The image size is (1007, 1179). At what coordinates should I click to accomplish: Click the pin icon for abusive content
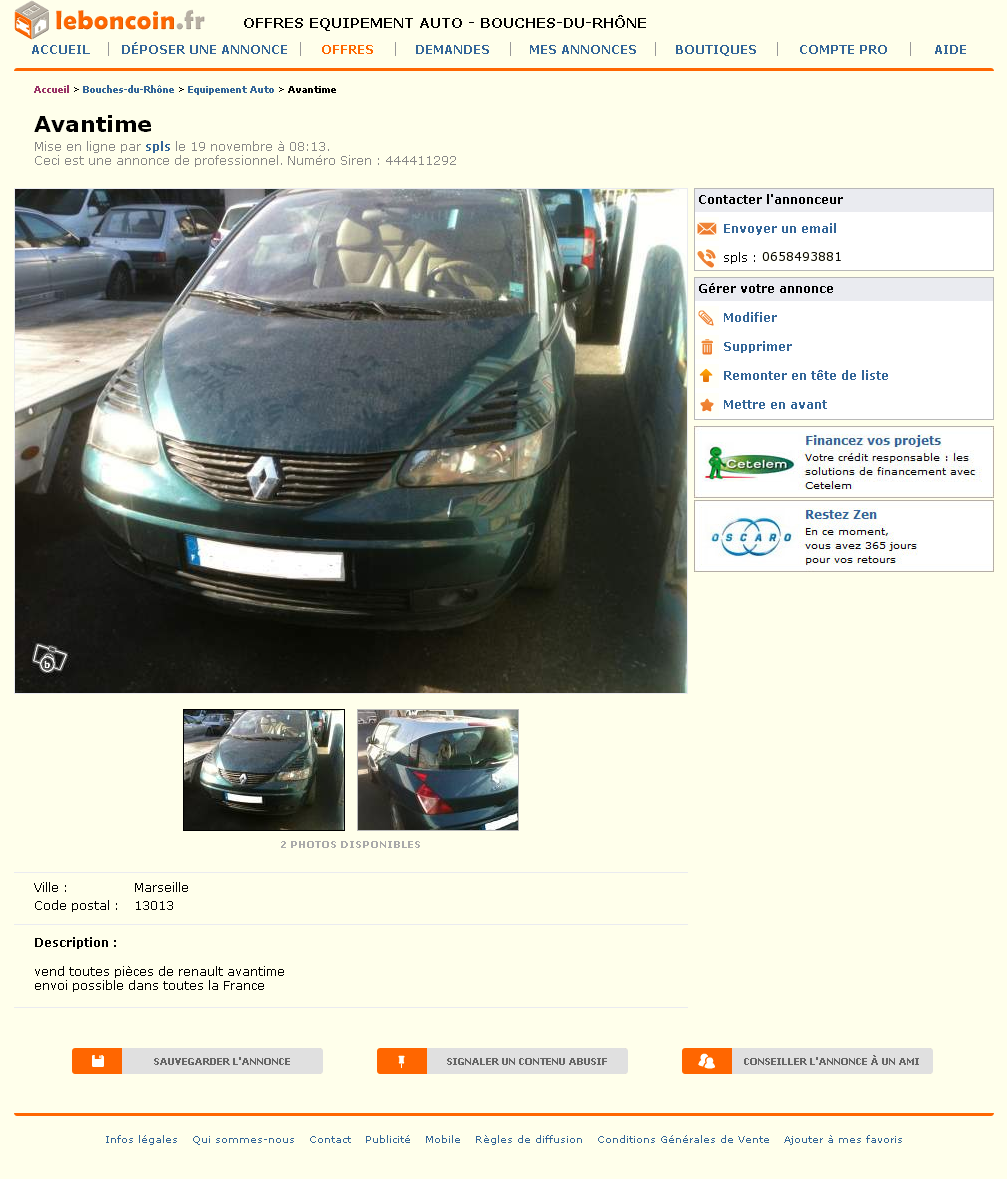pos(402,1061)
